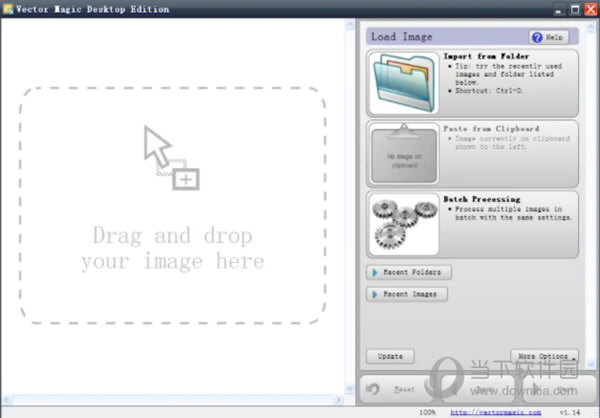This screenshot has height=418, width=600.
Task: Click the "Shortcut: Ctrl-O" tip text
Action: pyautogui.click(x=489, y=91)
